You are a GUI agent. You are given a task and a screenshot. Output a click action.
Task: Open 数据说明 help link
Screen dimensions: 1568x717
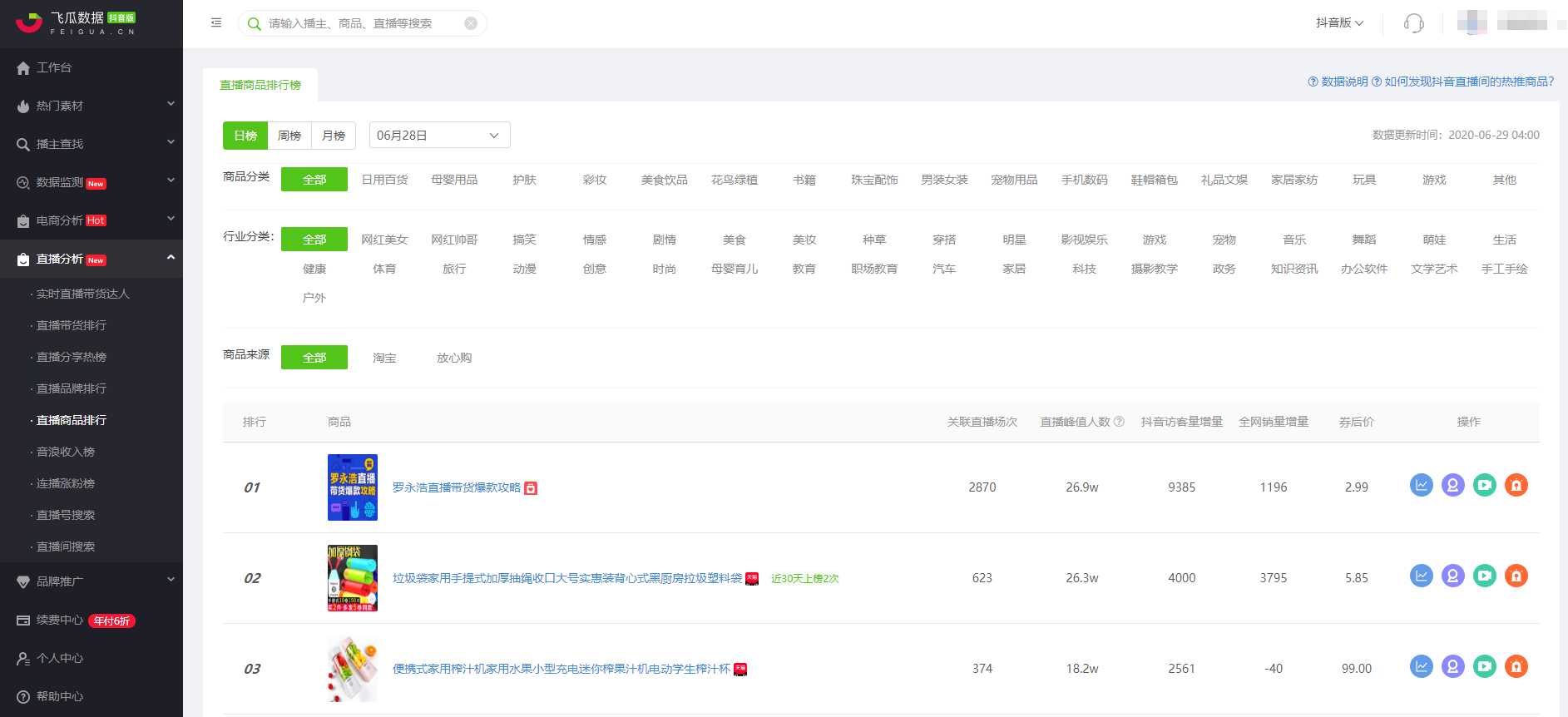1338,82
